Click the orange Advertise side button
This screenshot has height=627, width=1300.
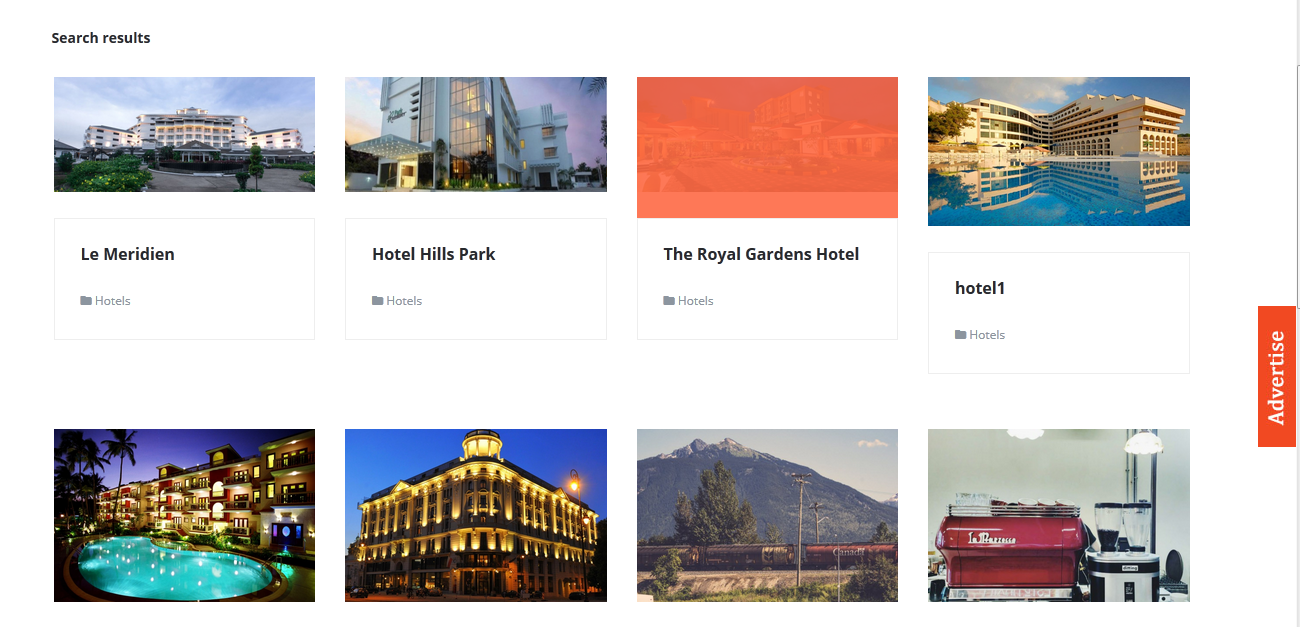point(1277,377)
